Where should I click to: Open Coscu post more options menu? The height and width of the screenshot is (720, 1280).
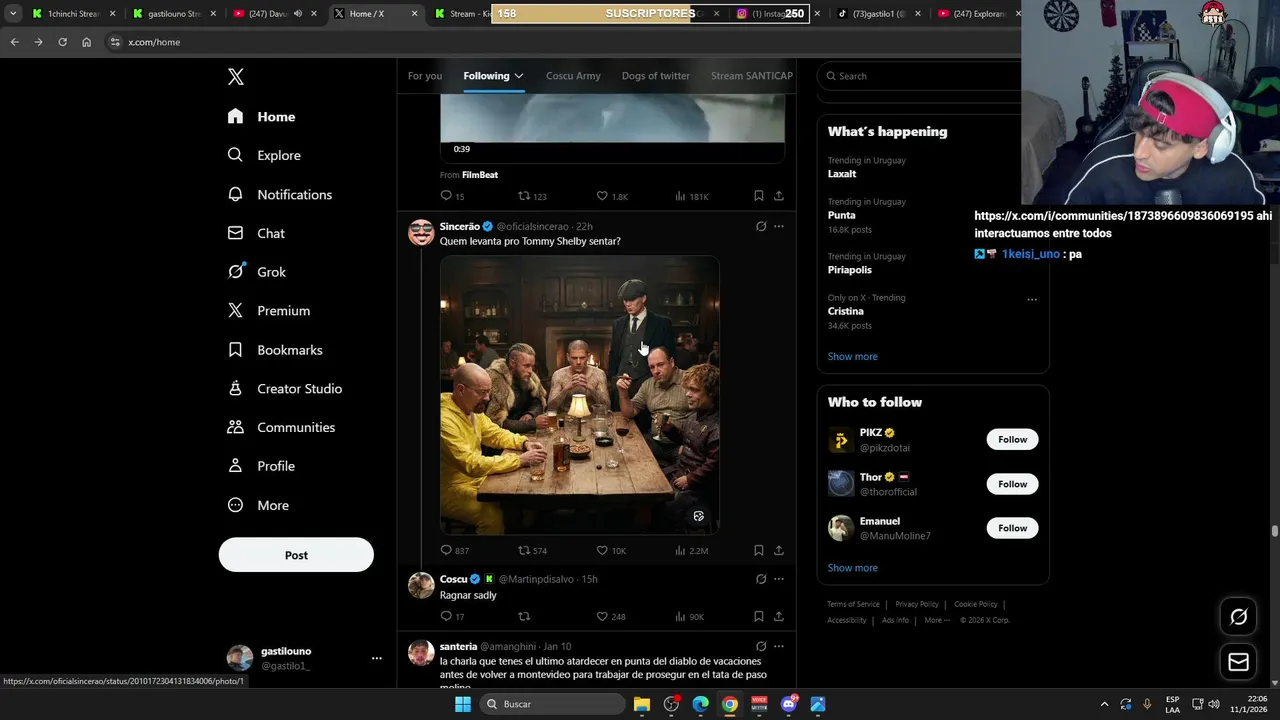click(x=779, y=579)
